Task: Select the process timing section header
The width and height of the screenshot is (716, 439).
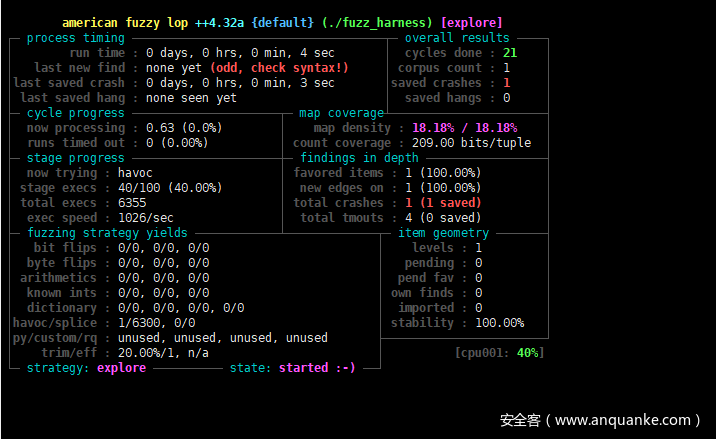Action: pos(71,38)
